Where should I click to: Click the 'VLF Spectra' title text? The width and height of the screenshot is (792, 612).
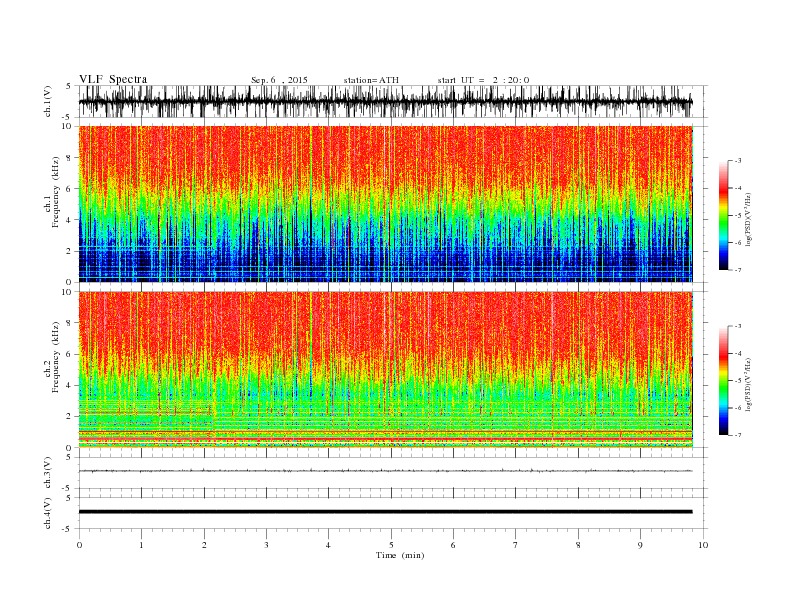(113, 79)
